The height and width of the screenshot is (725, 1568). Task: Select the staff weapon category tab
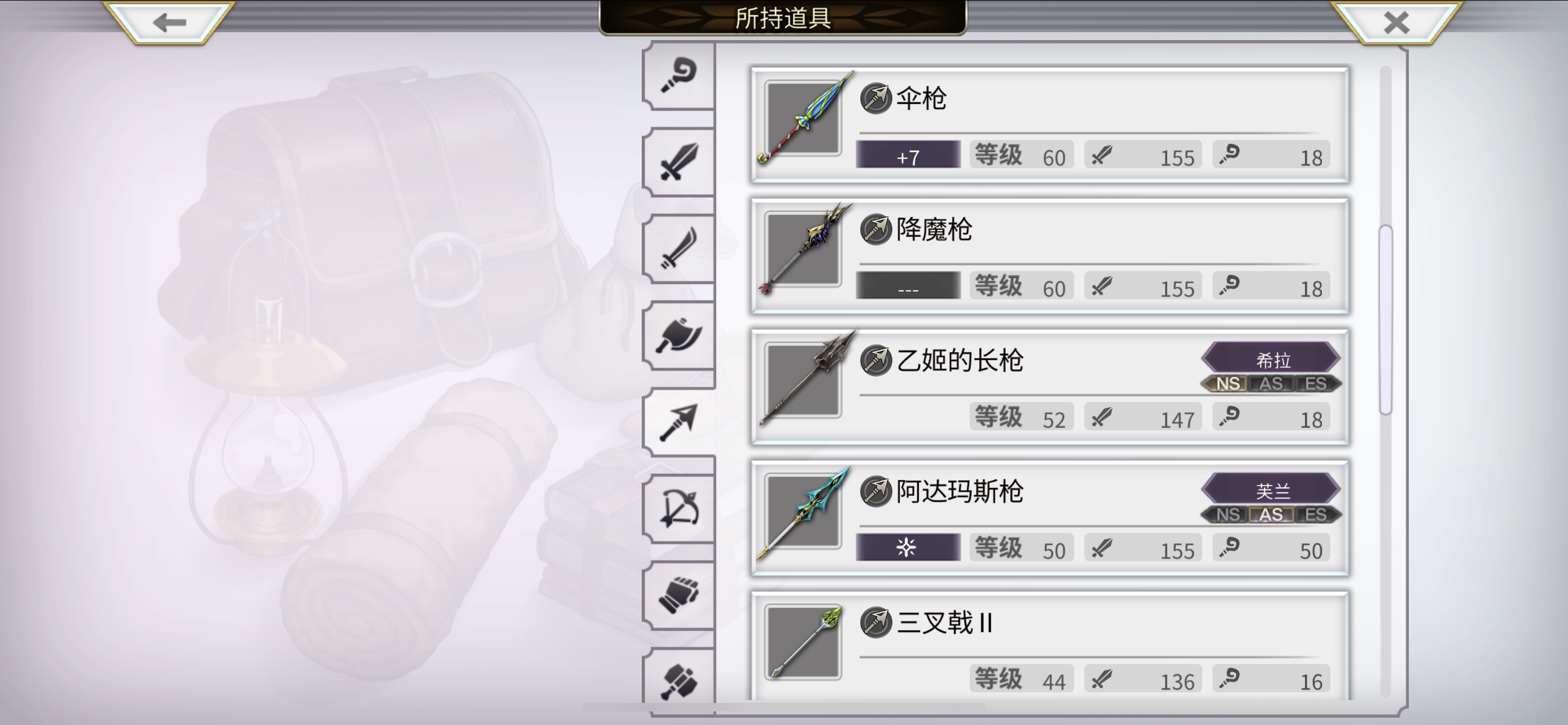coord(680,76)
